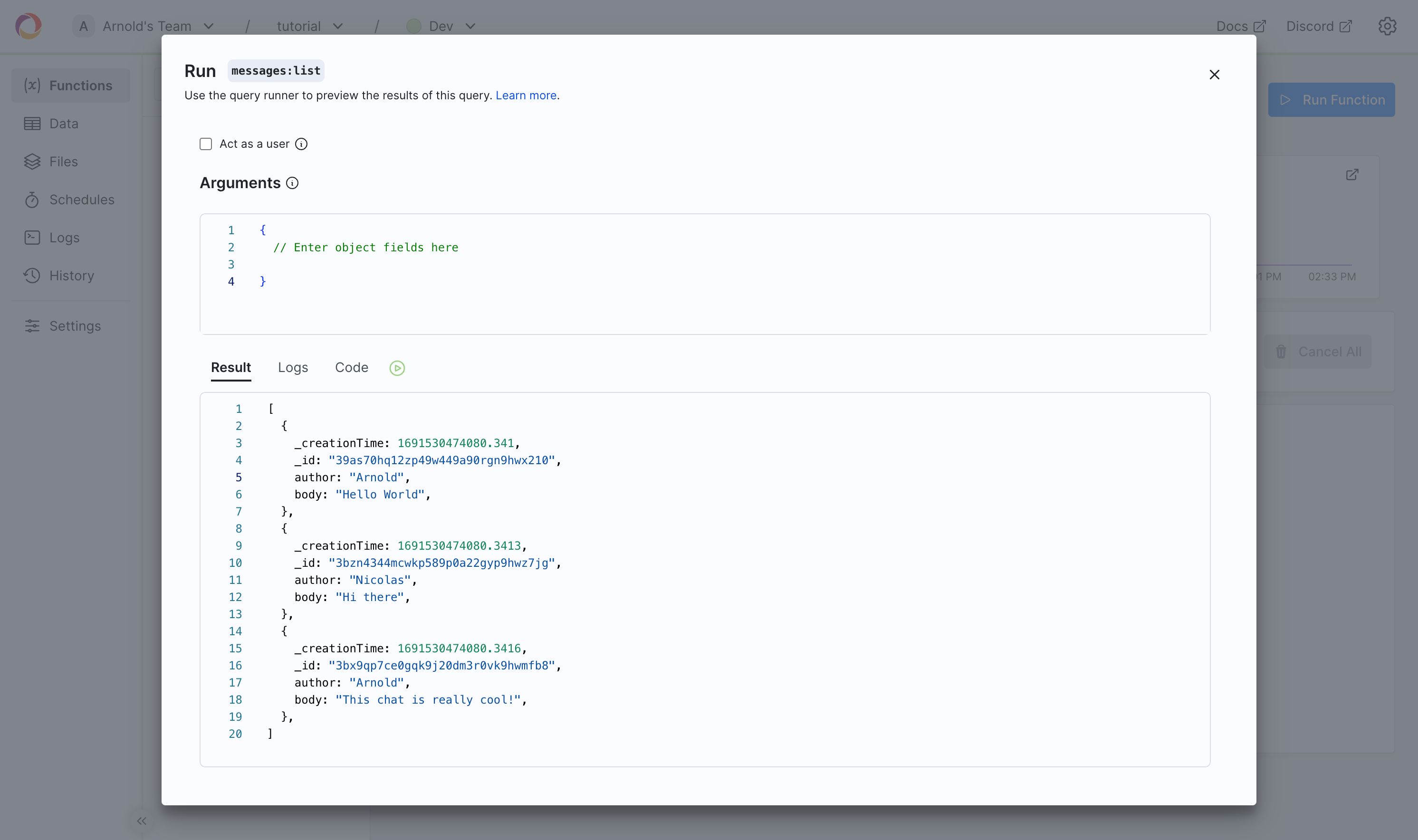Viewport: 1418px width, 840px height.
Task: Open the Dev deployment dropdown
Action: pyautogui.click(x=441, y=26)
